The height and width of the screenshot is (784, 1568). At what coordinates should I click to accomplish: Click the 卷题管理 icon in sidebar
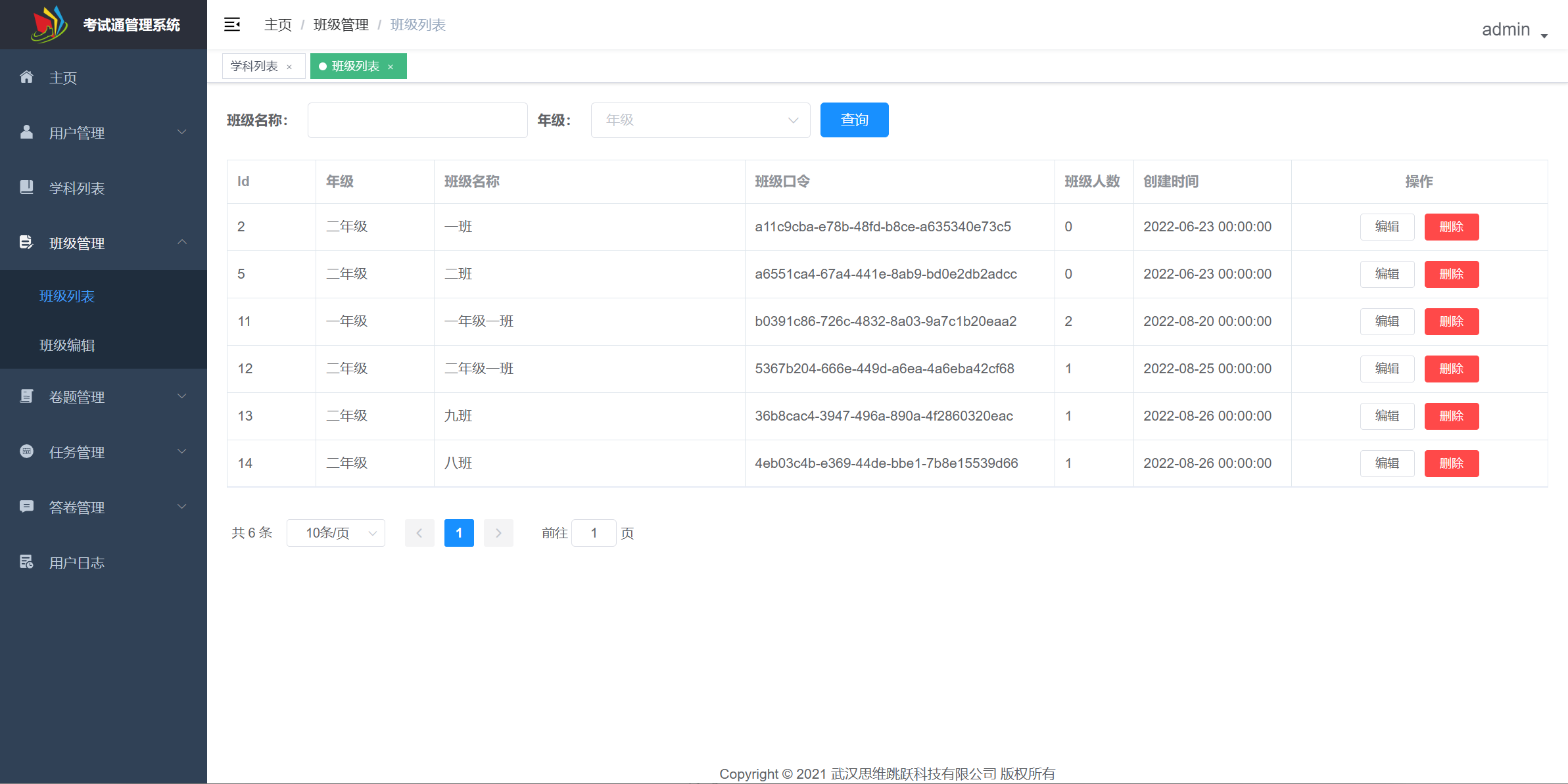26,396
